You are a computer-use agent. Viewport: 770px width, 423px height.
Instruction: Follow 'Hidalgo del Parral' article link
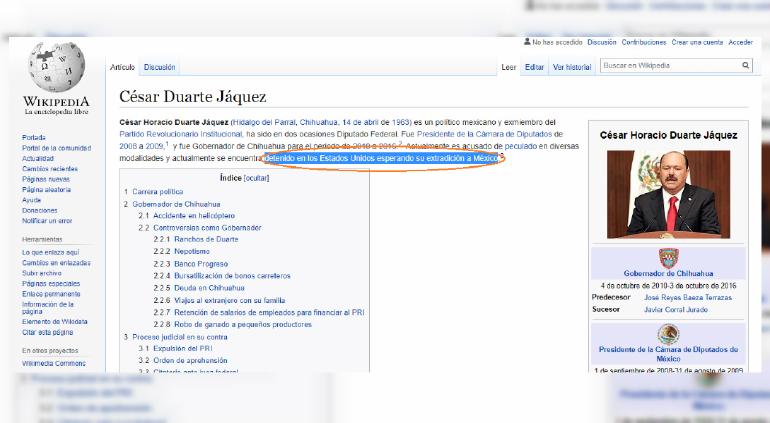[264, 122]
